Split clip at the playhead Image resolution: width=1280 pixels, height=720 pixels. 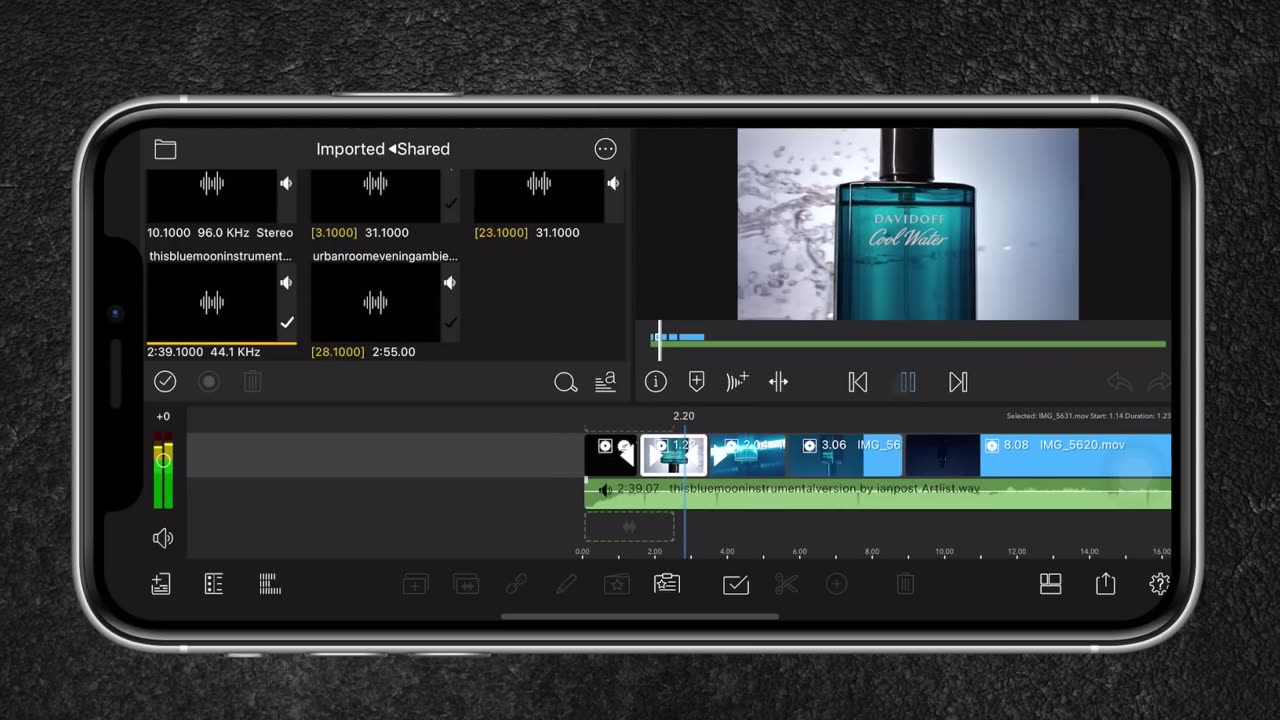pyautogui.click(x=778, y=381)
